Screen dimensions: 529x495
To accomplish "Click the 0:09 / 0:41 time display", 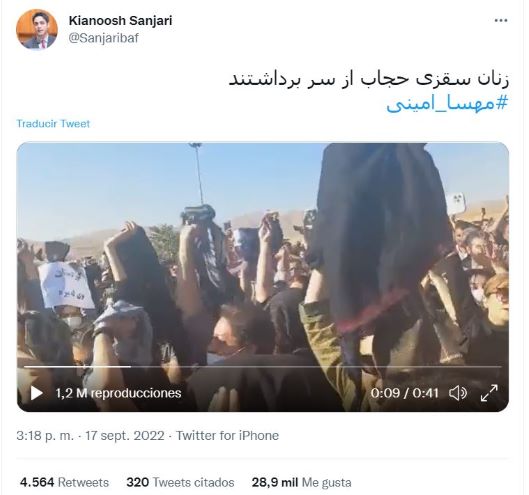I will click(x=404, y=393).
